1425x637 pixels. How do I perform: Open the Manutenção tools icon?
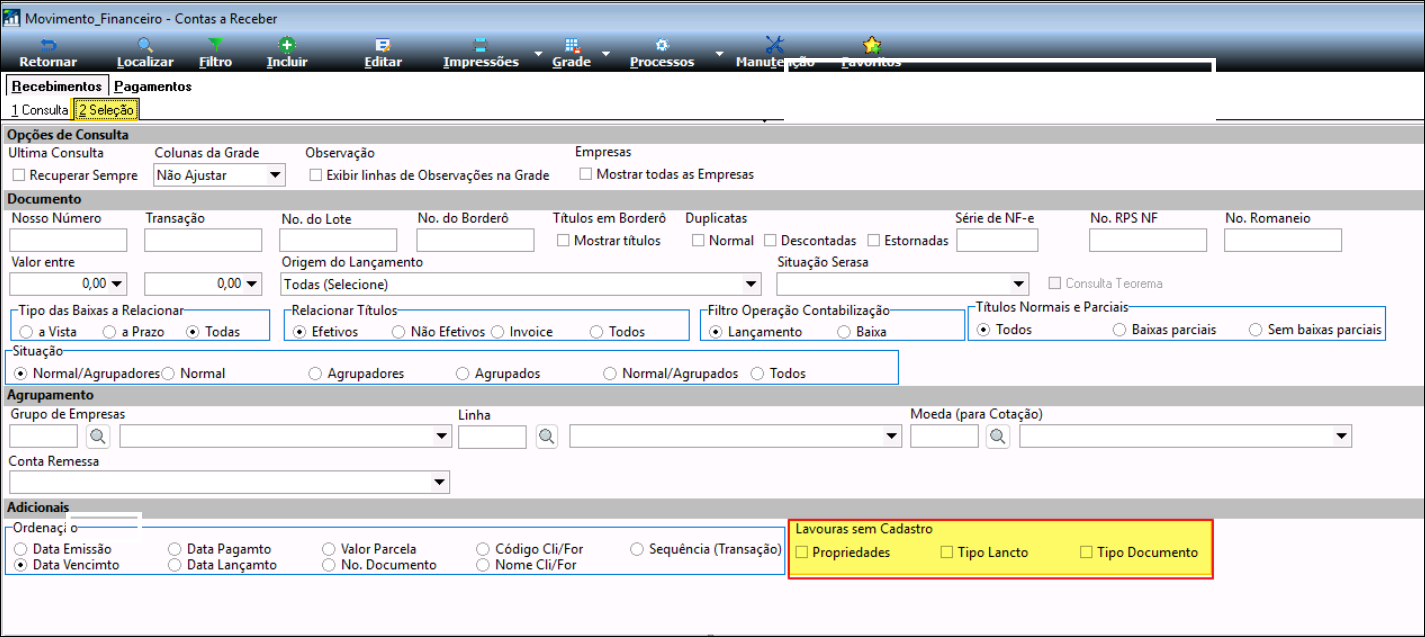(x=774, y=45)
